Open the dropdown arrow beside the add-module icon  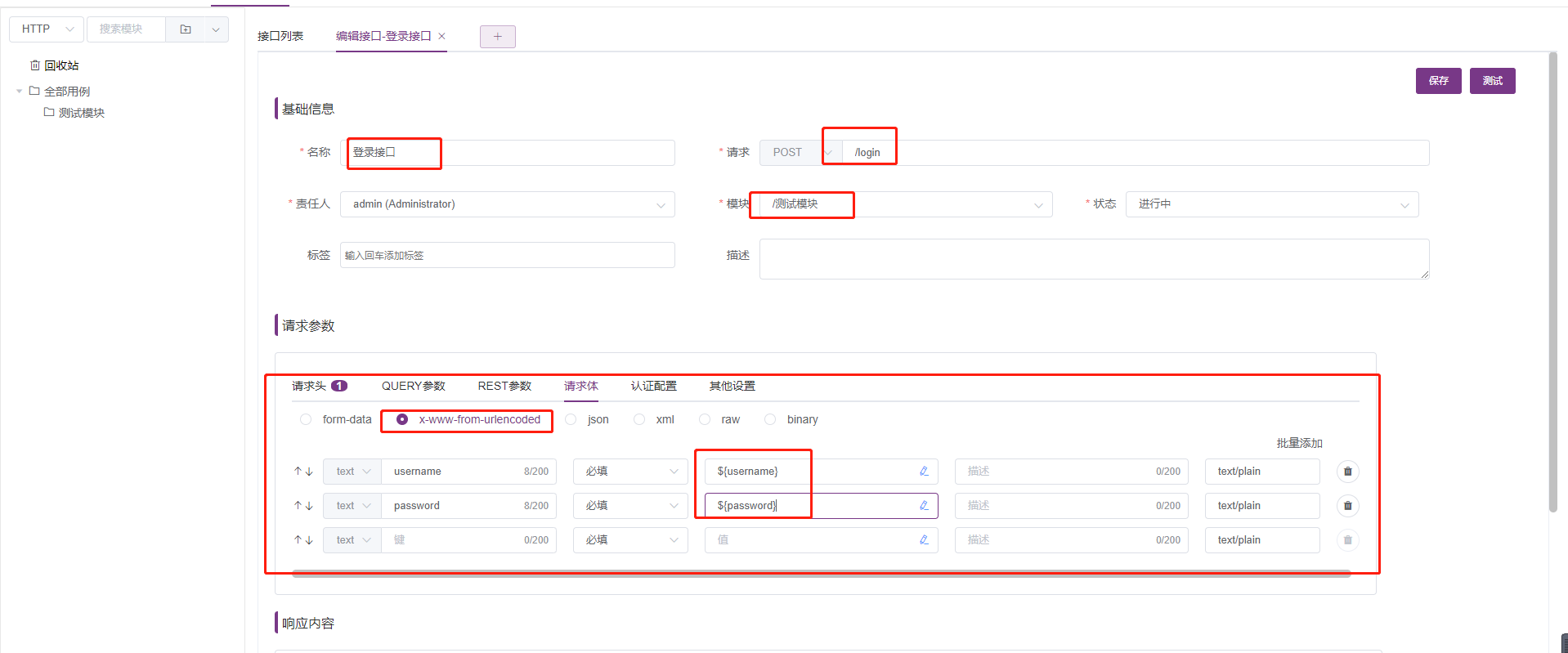tap(216, 29)
